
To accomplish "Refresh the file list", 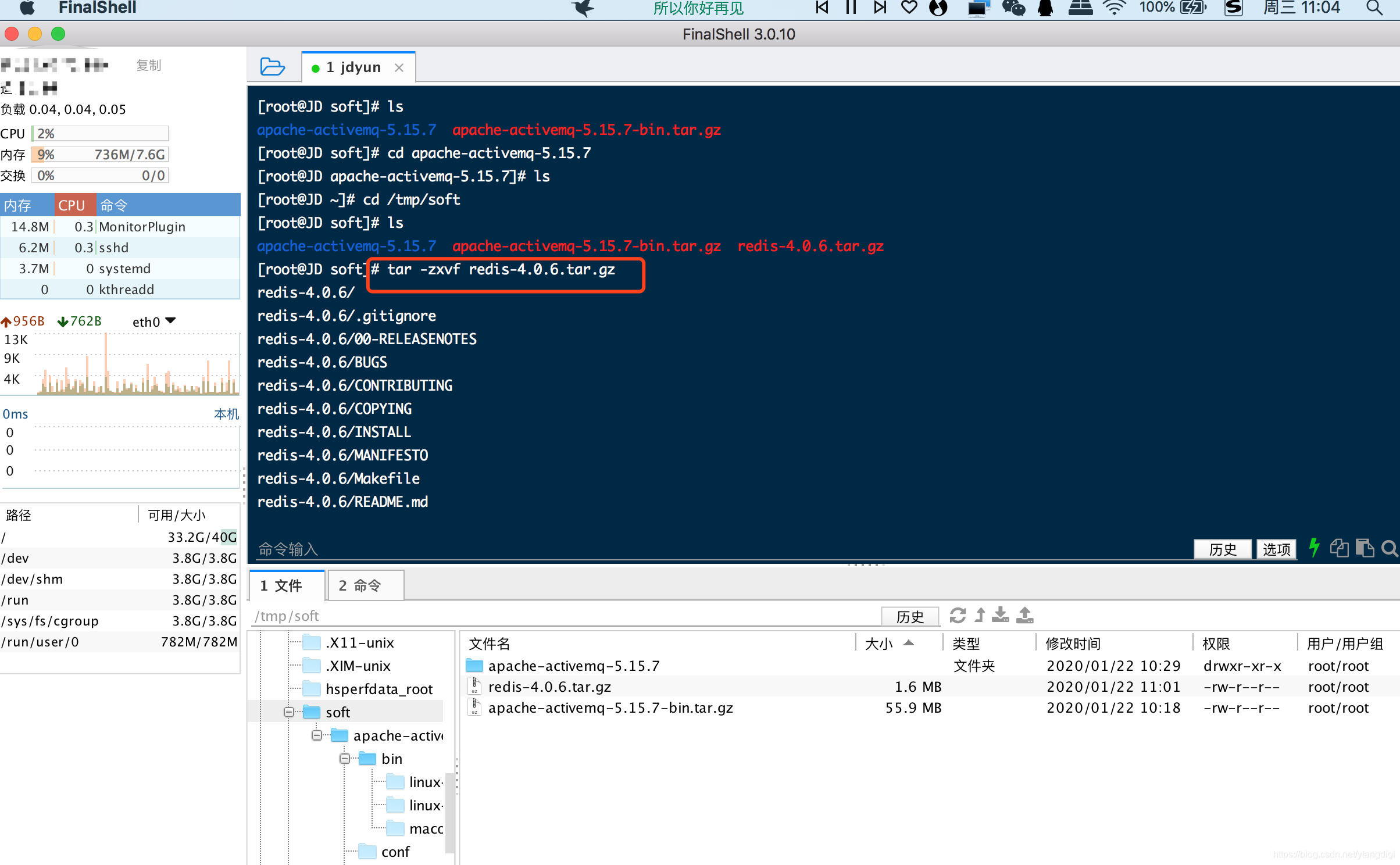I will point(958,615).
